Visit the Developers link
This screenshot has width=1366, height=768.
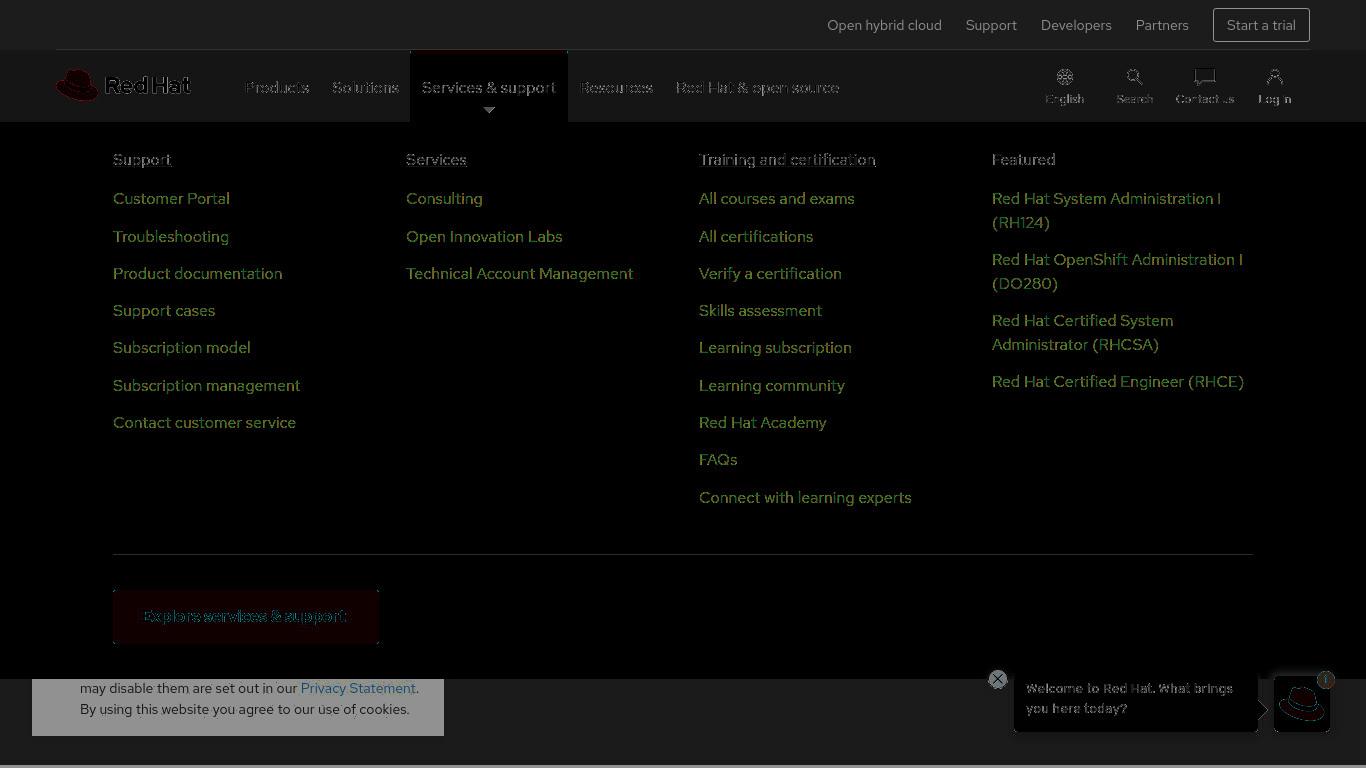1076,25
